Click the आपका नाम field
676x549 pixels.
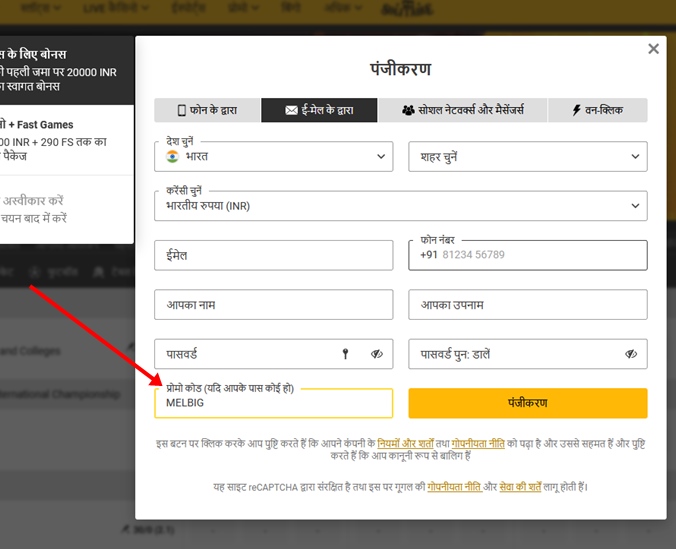[x=273, y=304]
